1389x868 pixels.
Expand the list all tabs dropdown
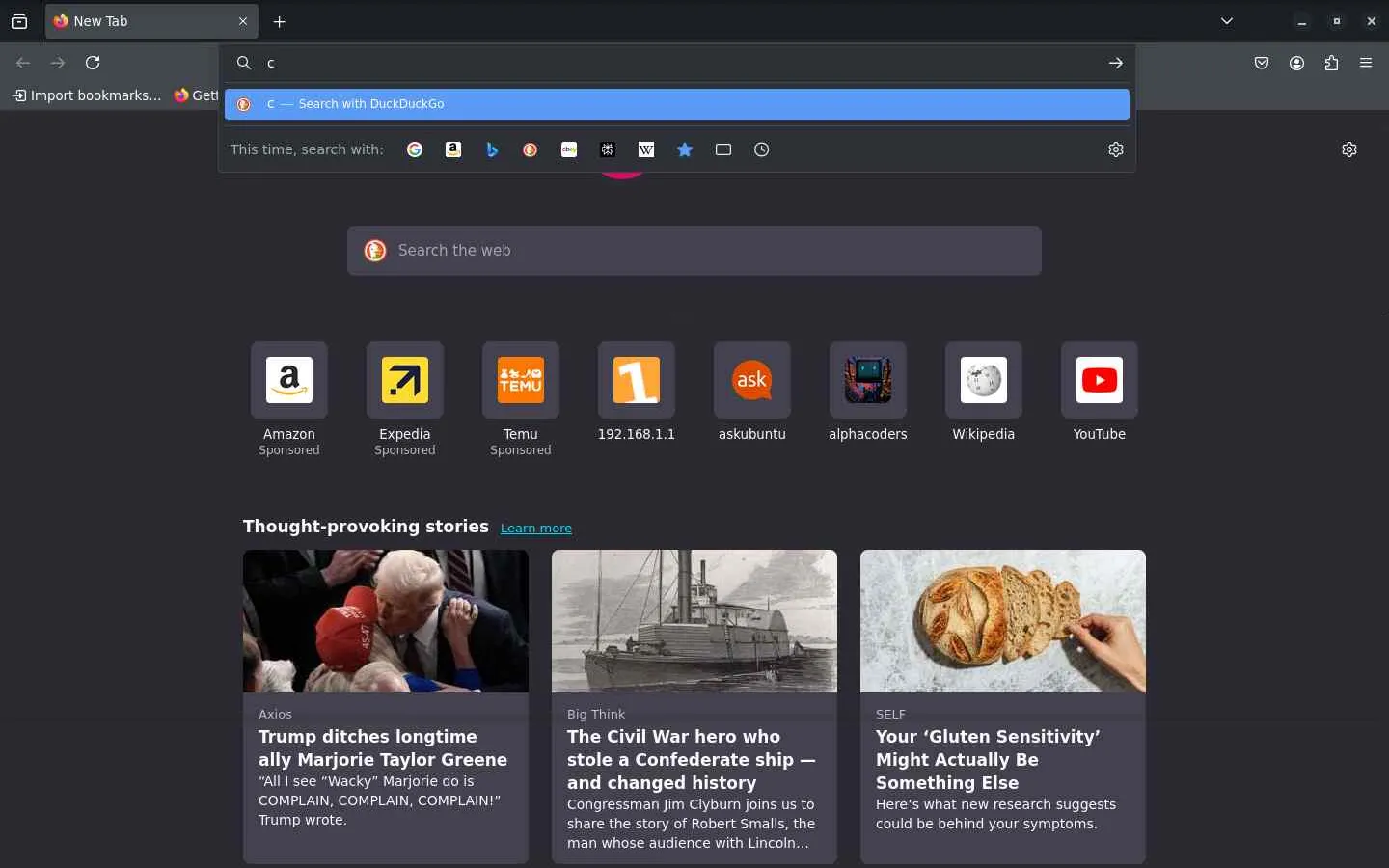[x=1227, y=21]
